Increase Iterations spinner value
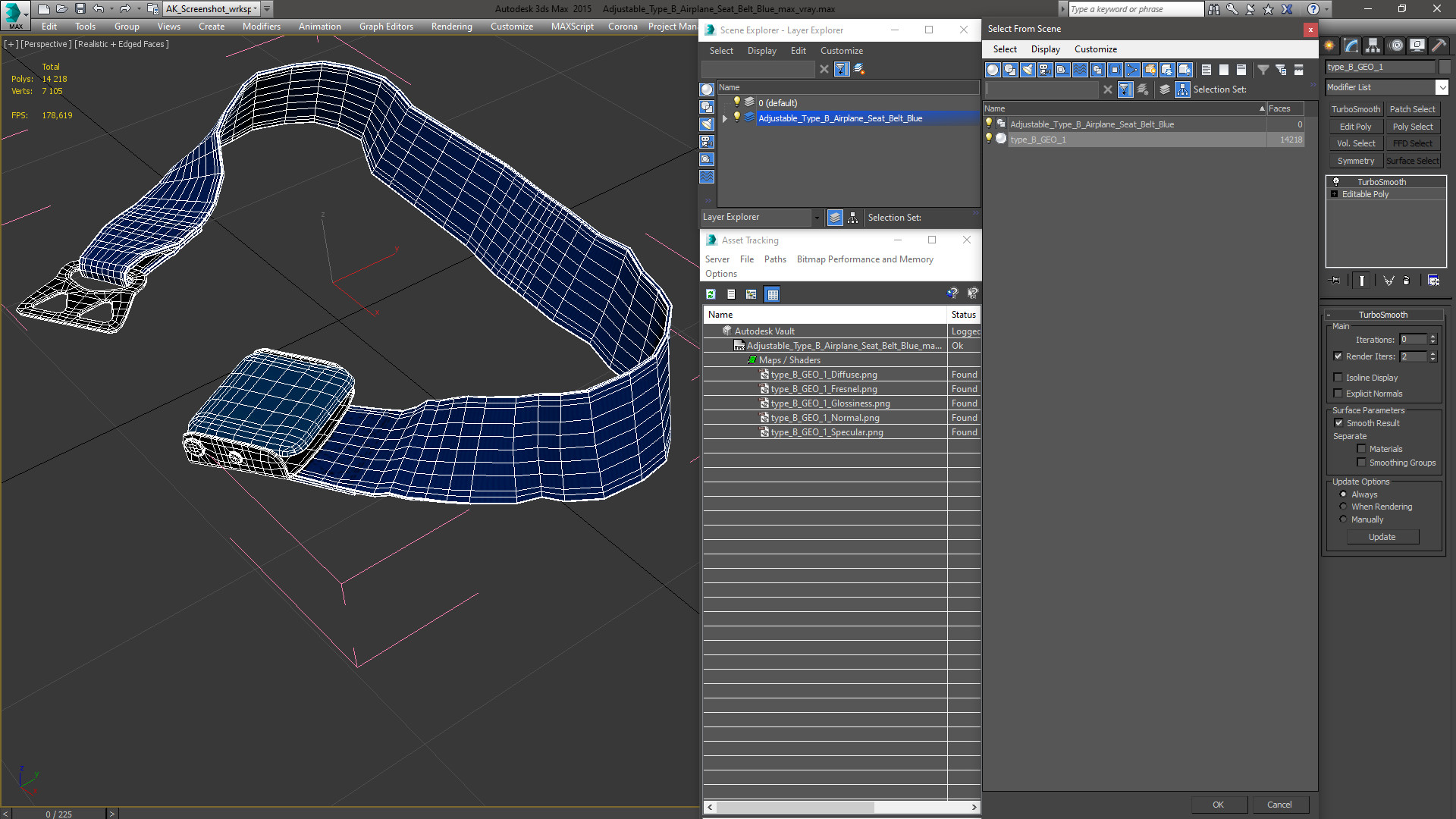Image resolution: width=1456 pixels, height=819 pixels. 1432,337
